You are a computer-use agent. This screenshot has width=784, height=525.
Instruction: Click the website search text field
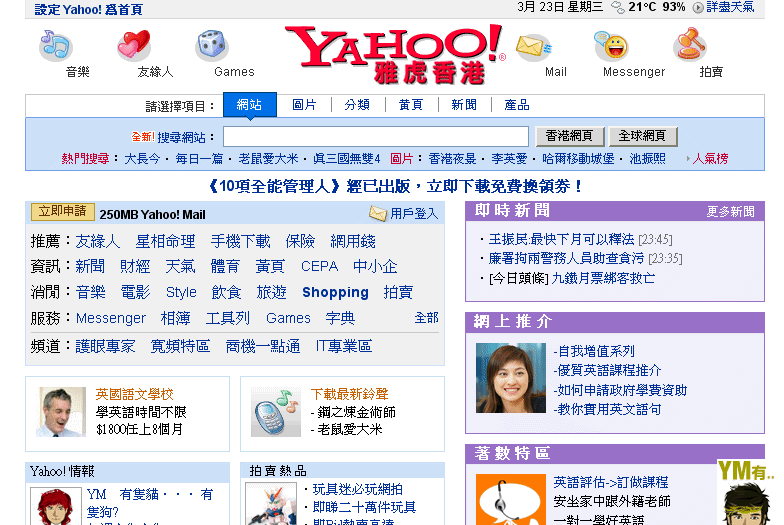tap(376, 136)
